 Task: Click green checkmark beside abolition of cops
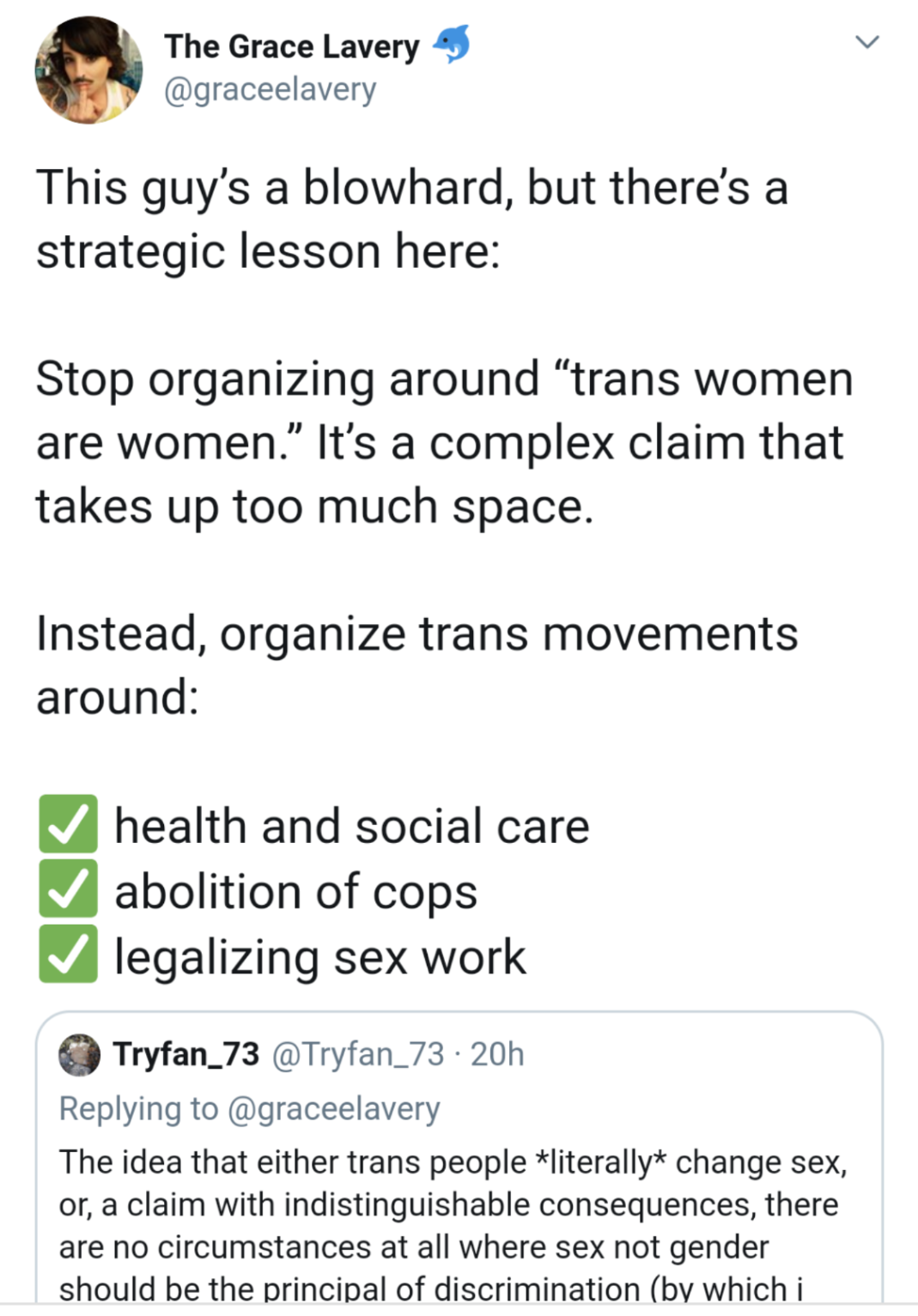(x=68, y=889)
